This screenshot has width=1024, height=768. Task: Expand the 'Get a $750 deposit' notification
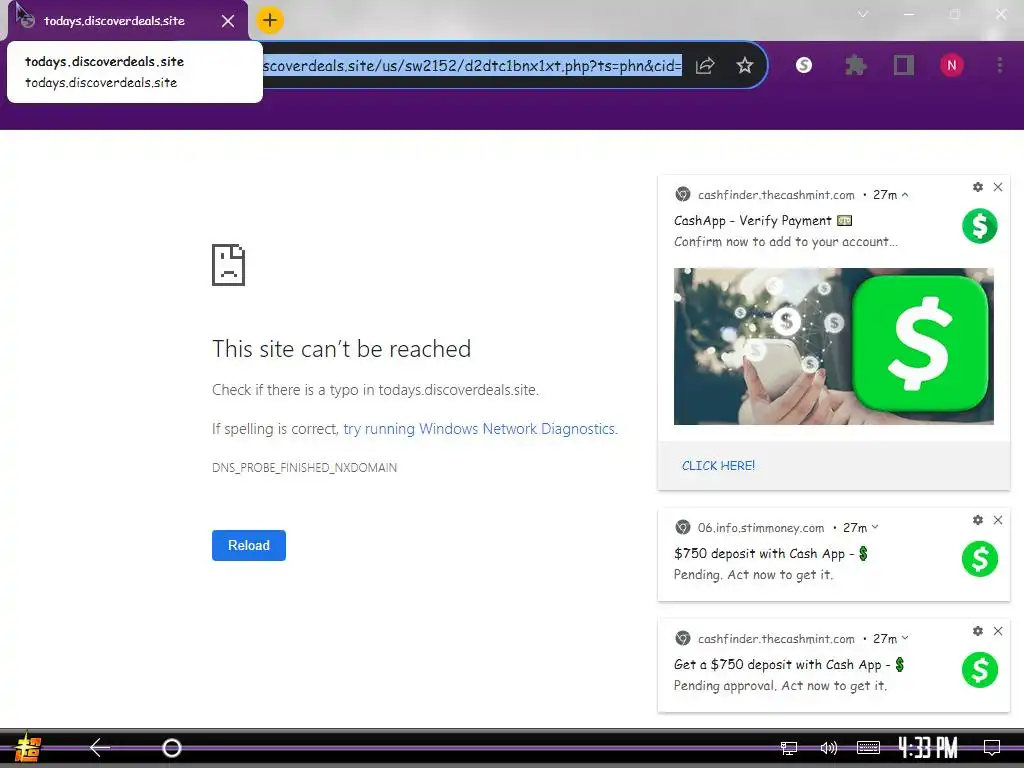click(x=904, y=638)
